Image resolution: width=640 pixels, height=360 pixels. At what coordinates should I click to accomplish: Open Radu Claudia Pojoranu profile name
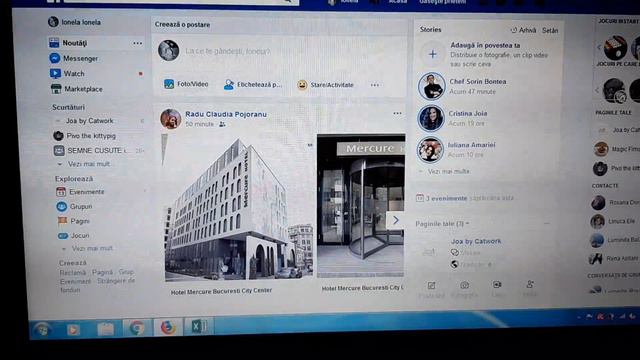click(226, 114)
